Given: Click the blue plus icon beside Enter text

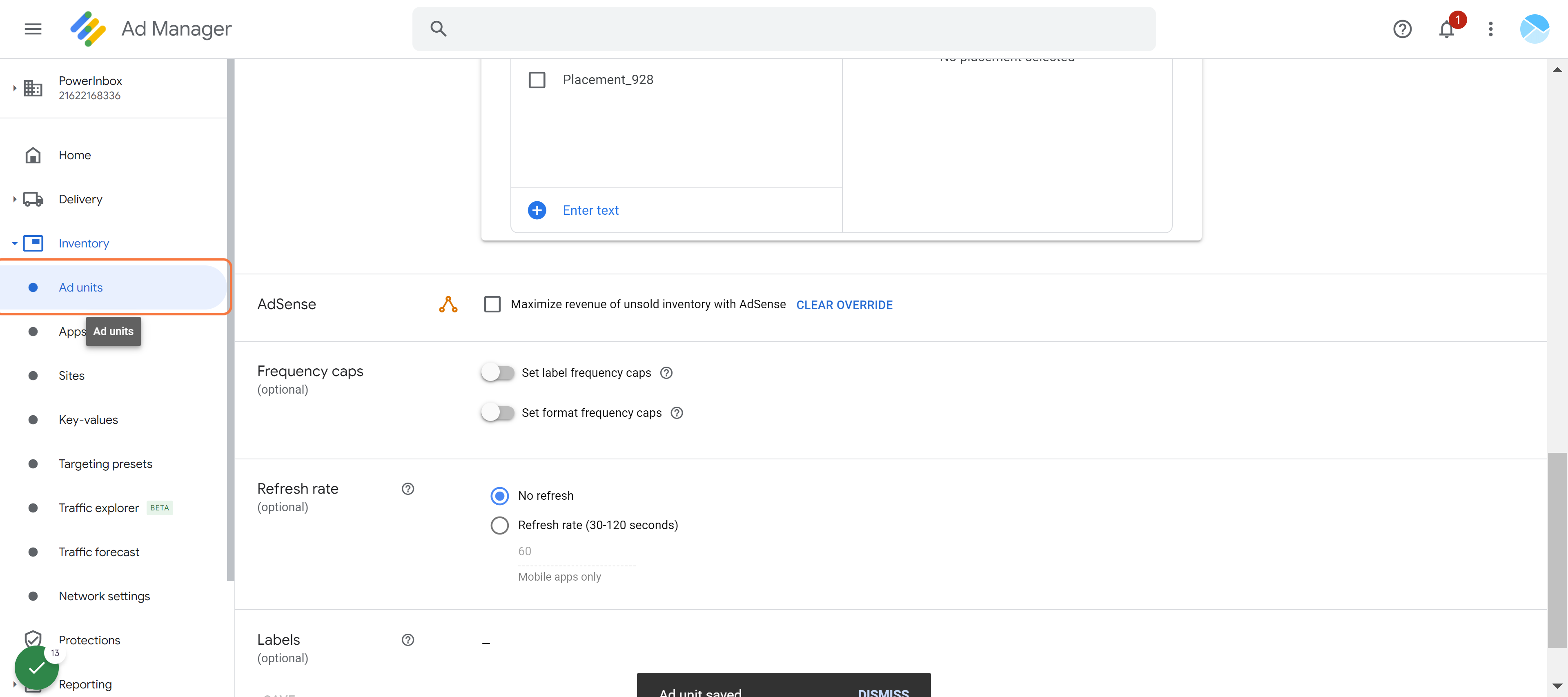Looking at the screenshot, I should coord(536,210).
